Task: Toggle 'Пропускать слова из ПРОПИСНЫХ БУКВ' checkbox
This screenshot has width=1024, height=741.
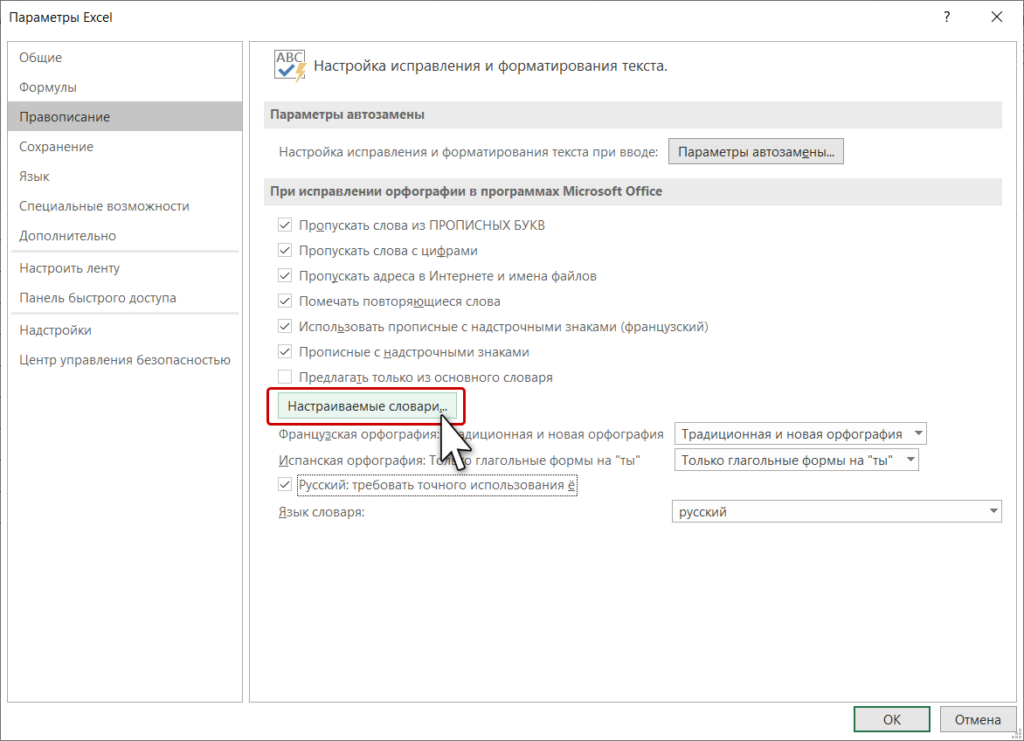Action: click(x=285, y=225)
